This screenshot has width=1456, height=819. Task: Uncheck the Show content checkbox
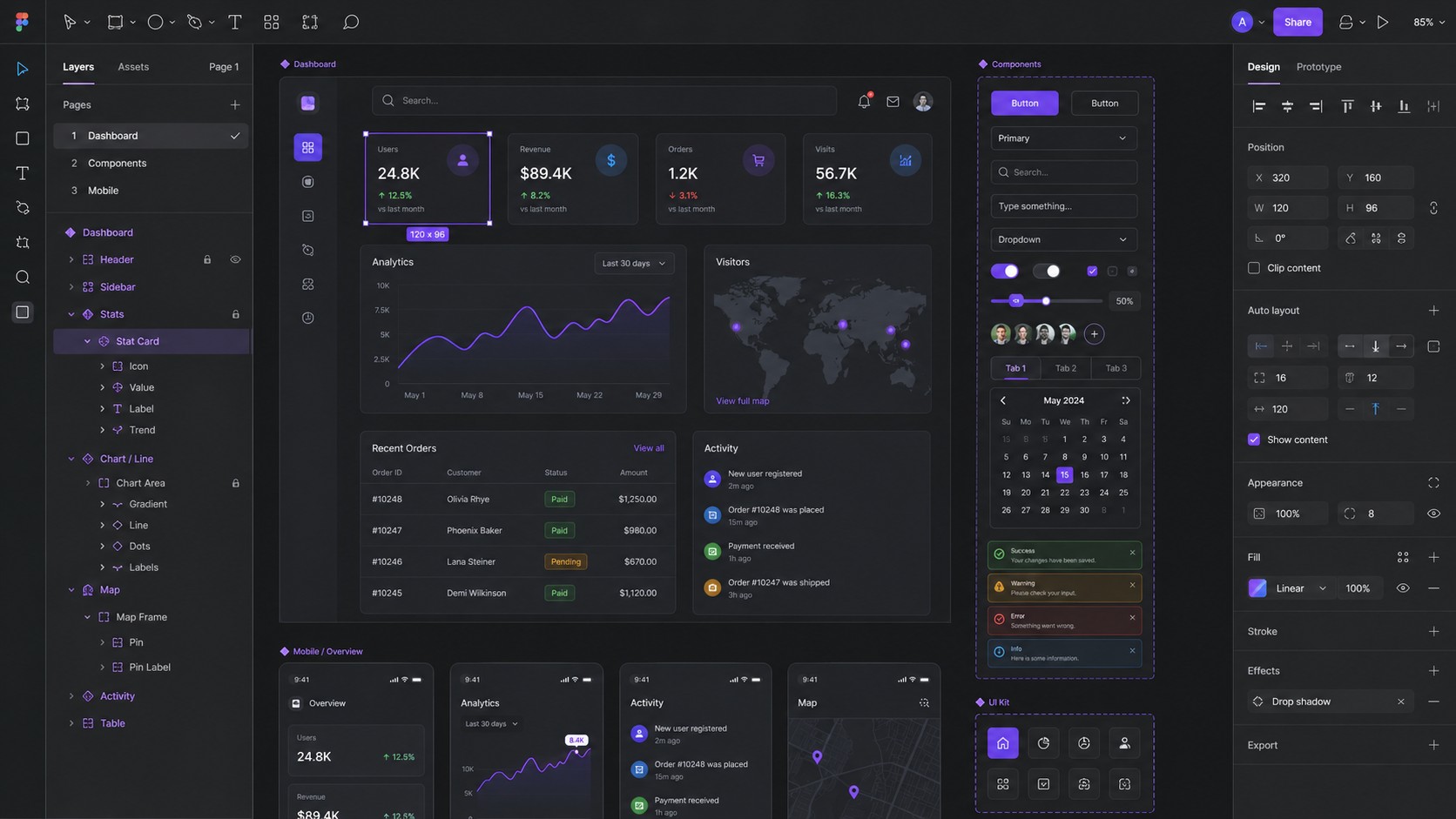pyautogui.click(x=1254, y=440)
